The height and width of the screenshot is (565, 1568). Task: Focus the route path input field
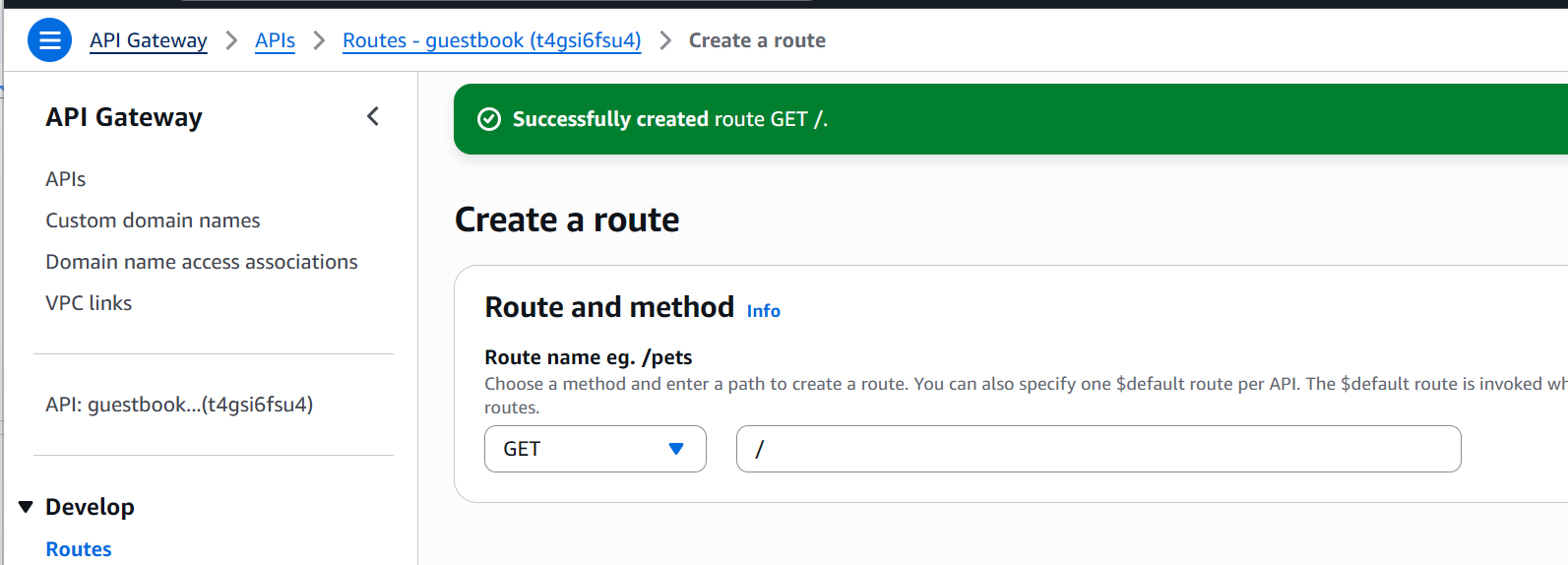(1098, 449)
